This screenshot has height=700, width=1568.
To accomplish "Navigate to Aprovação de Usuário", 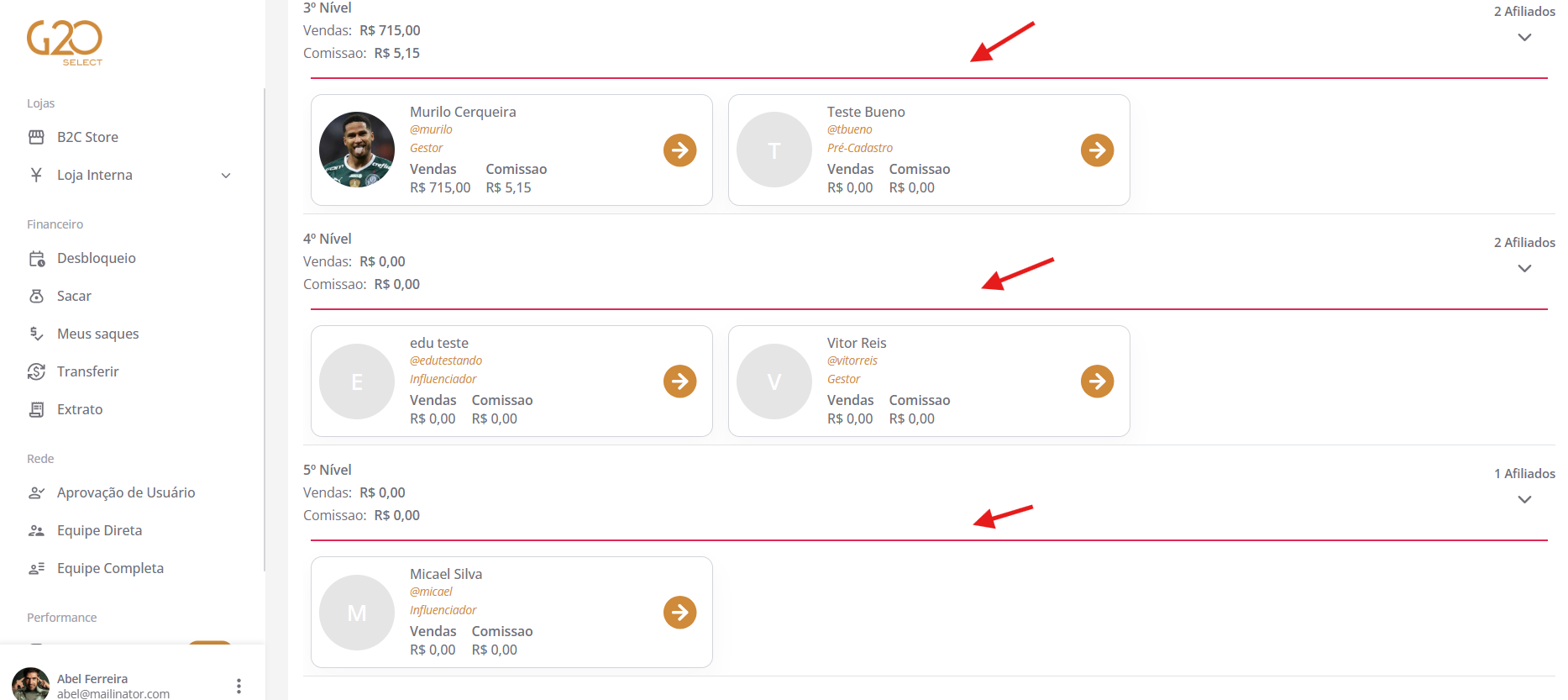I will pyautogui.click(x=125, y=492).
